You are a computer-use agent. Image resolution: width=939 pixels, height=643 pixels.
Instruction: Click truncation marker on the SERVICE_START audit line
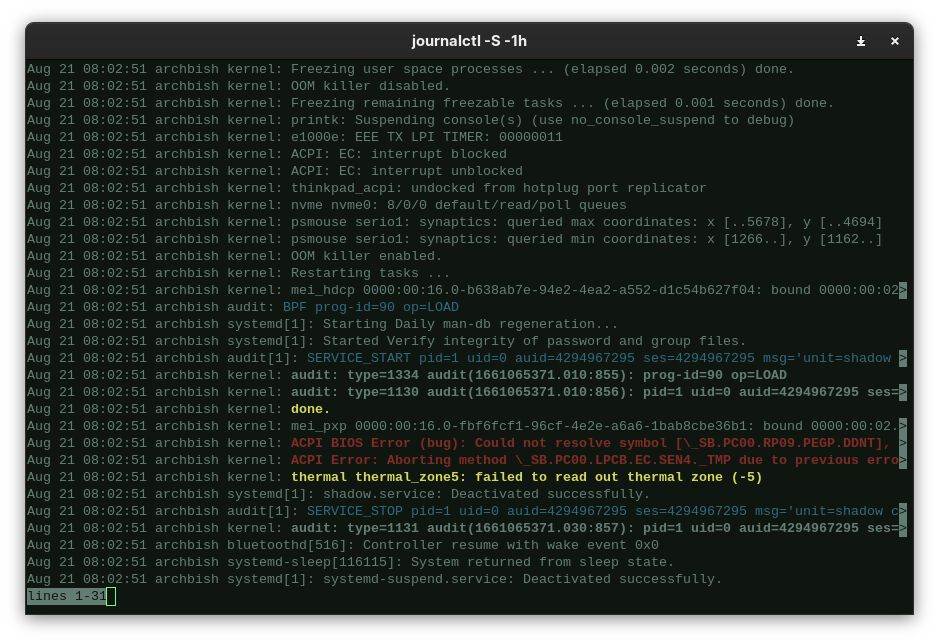pyautogui.click(x=903, y=358)
